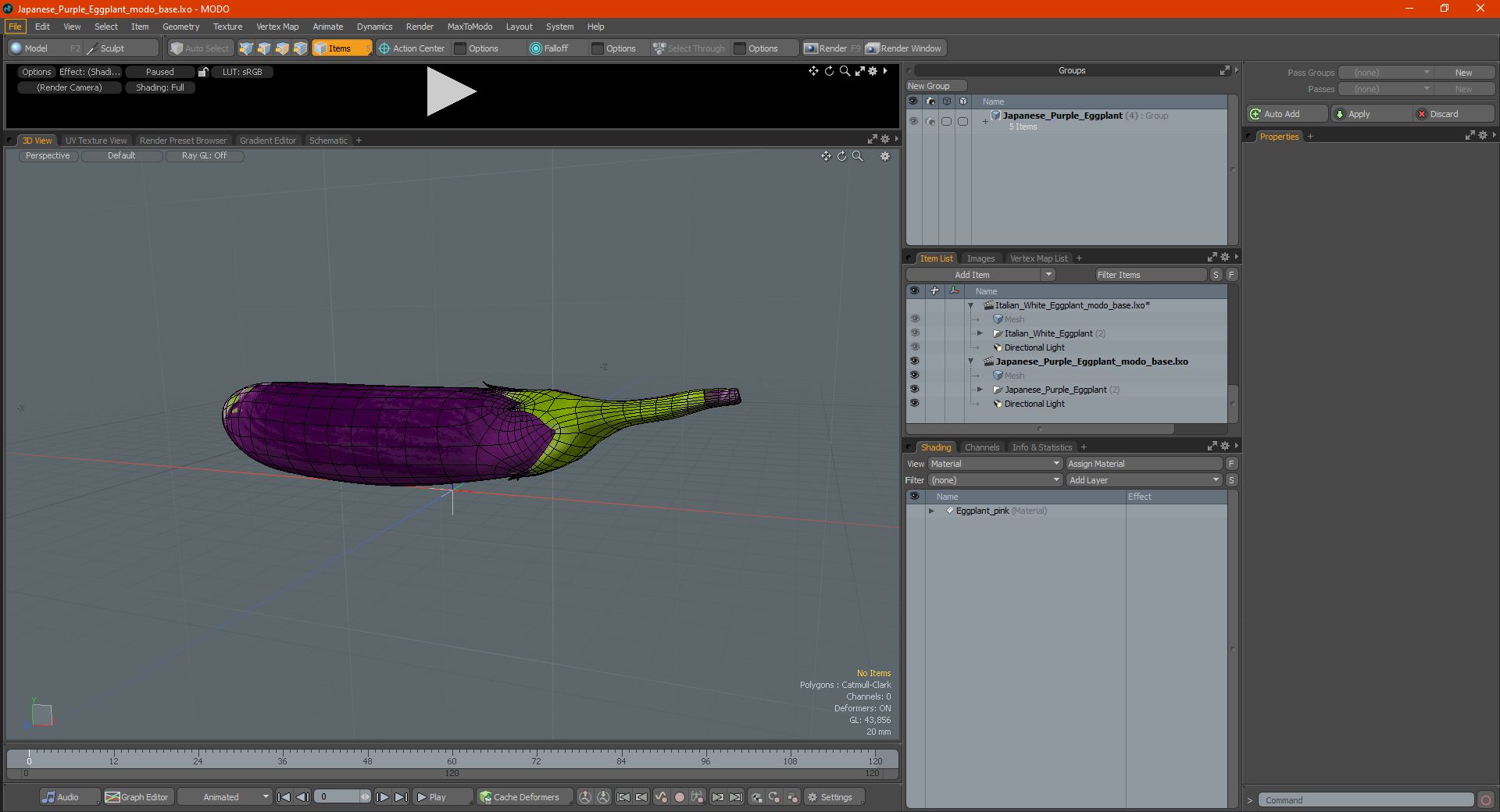Screen dimensions: 1500x812
Task: Activate Items selection mode
Action: click(x=341, y=48)
